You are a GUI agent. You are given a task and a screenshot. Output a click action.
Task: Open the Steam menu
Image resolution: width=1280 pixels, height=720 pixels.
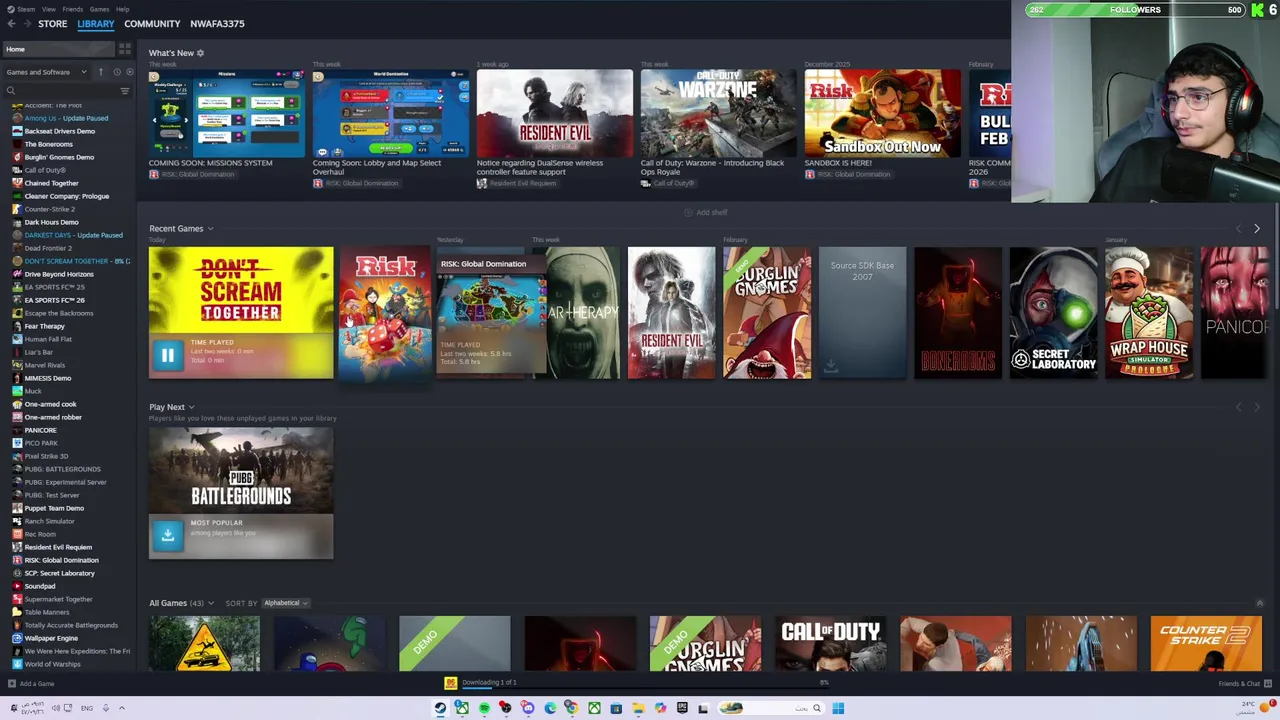pyautogui.click(x=25, y=9)
